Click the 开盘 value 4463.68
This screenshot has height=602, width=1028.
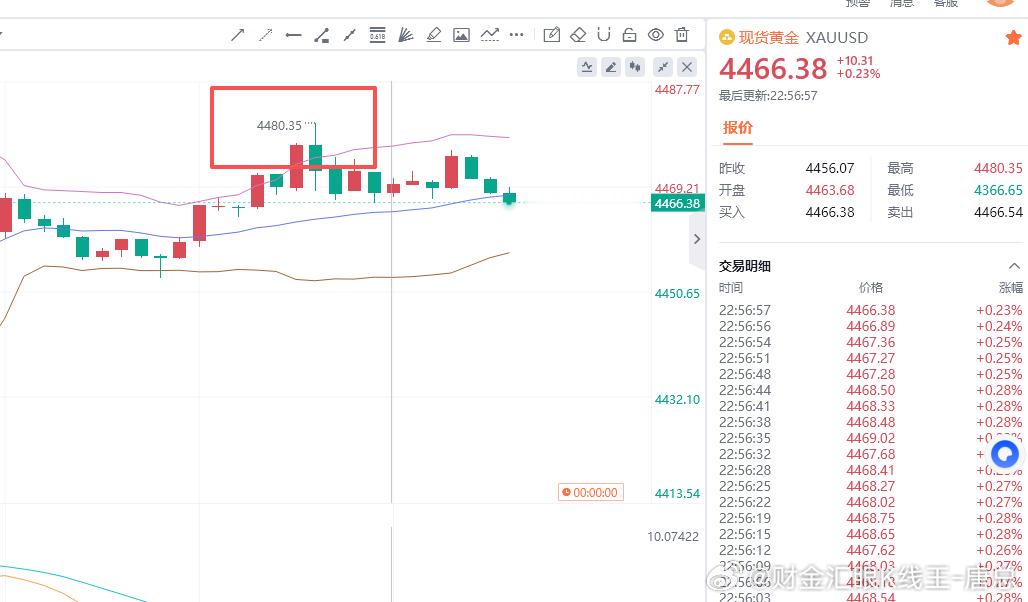[830, 190]
